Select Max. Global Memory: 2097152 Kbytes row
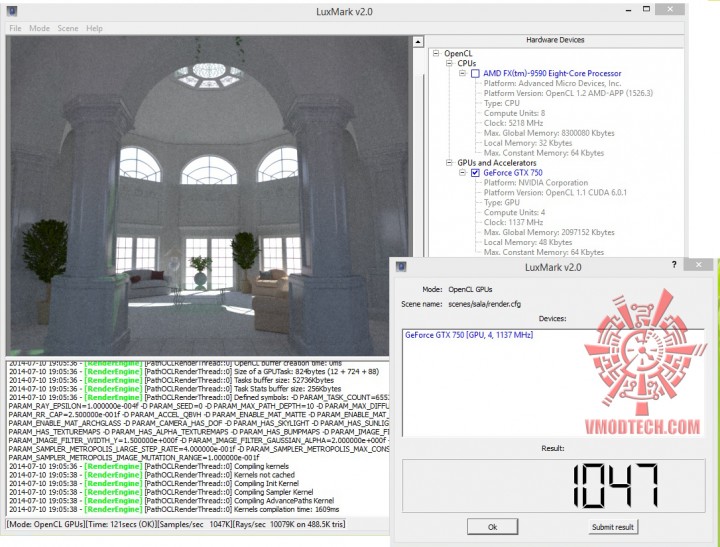 (x=549, y=233)
